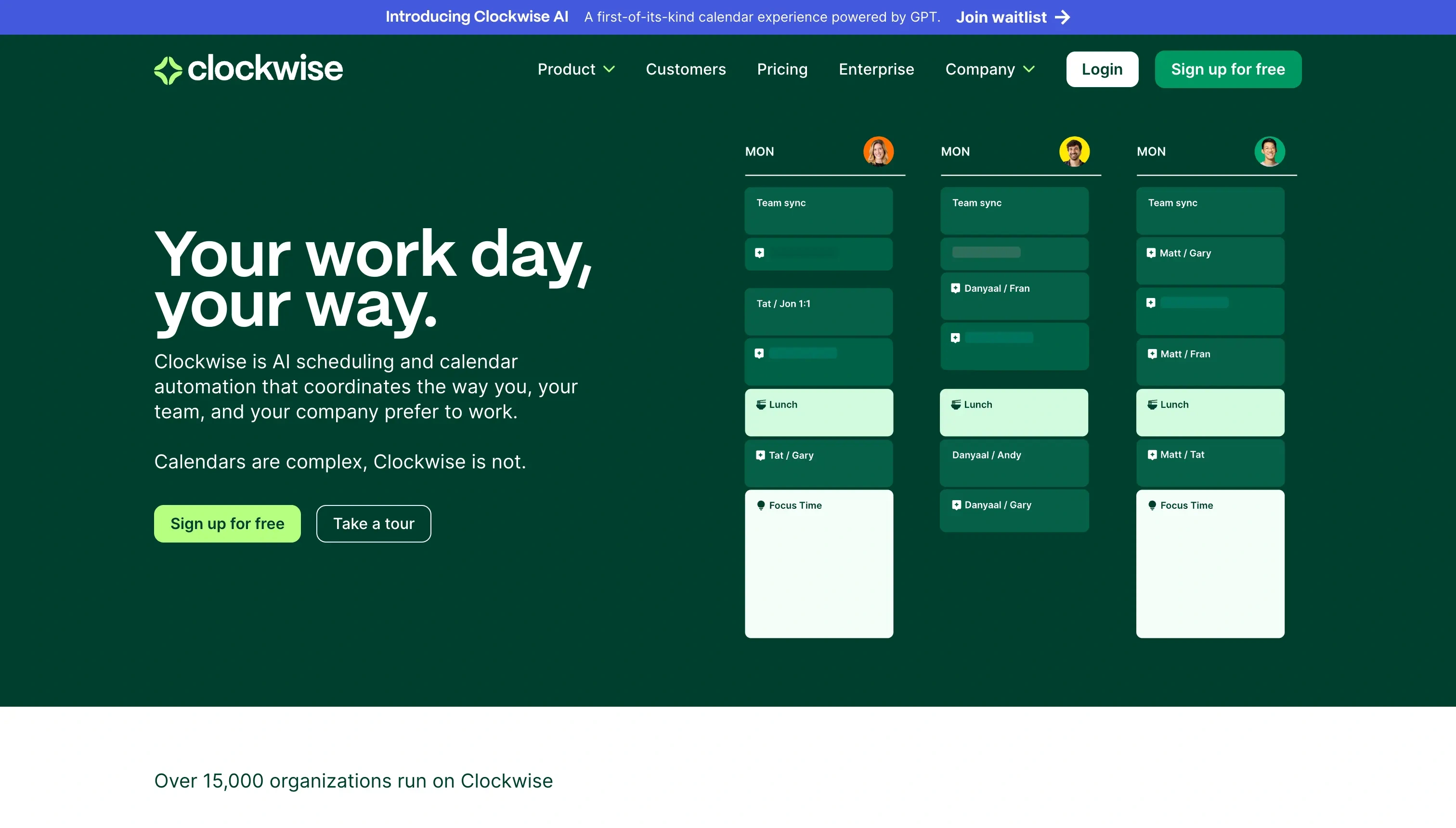Expand the Product dropdown menu

click(576, 69)
